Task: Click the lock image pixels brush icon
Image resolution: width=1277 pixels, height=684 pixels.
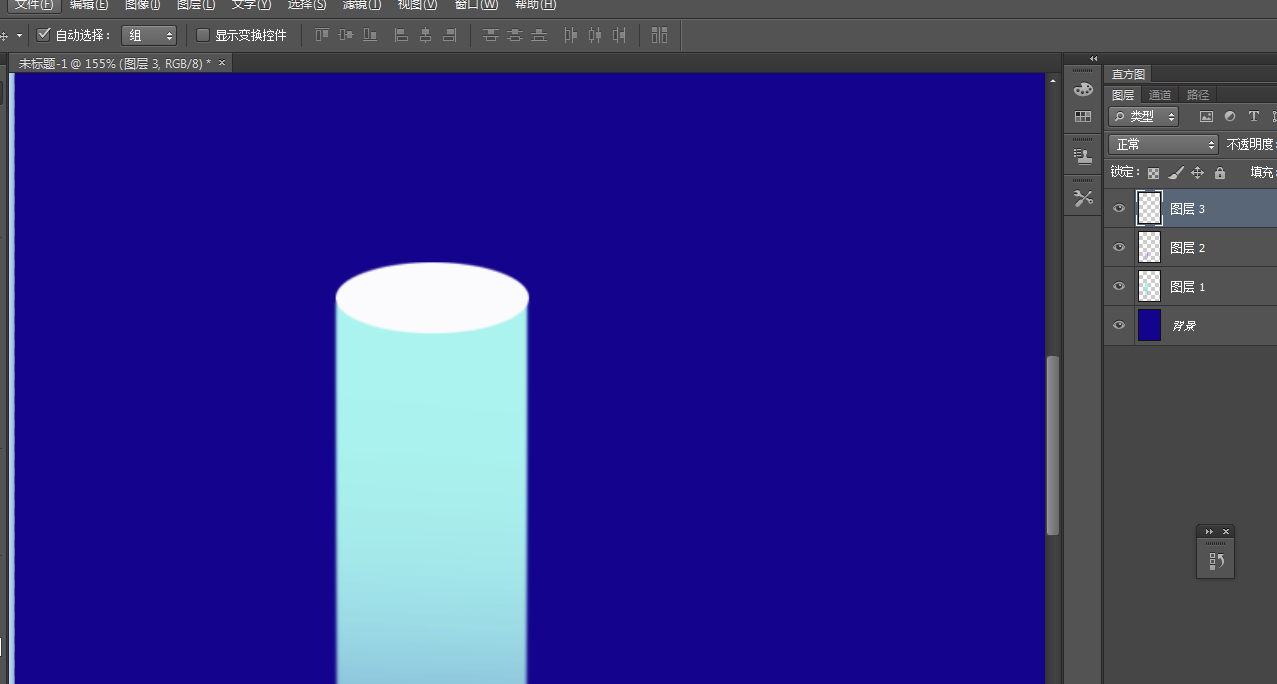Action: pos(1176,173)
